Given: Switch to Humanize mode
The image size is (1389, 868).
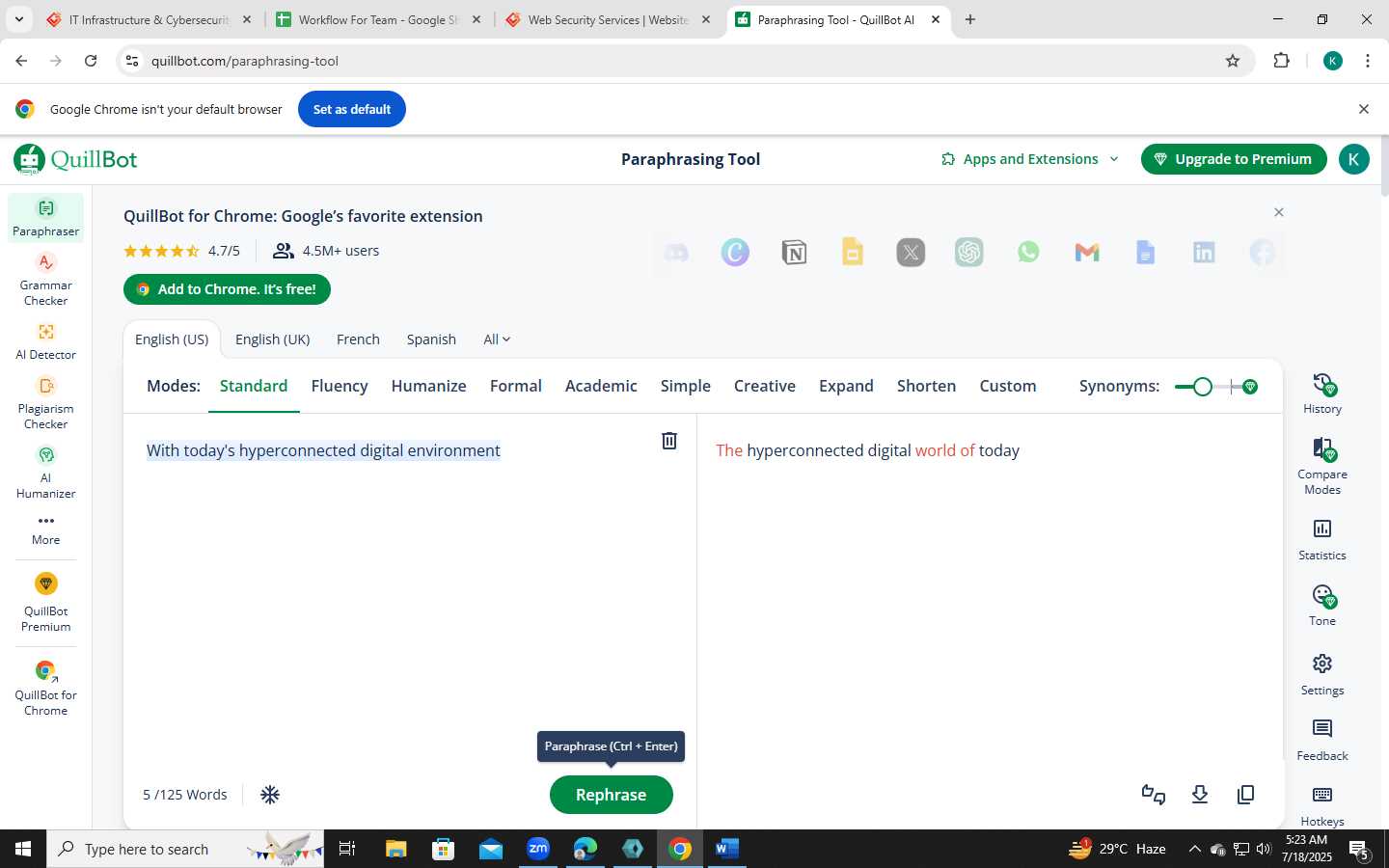Looking at the screenshot, I should [x=428, y=386].
